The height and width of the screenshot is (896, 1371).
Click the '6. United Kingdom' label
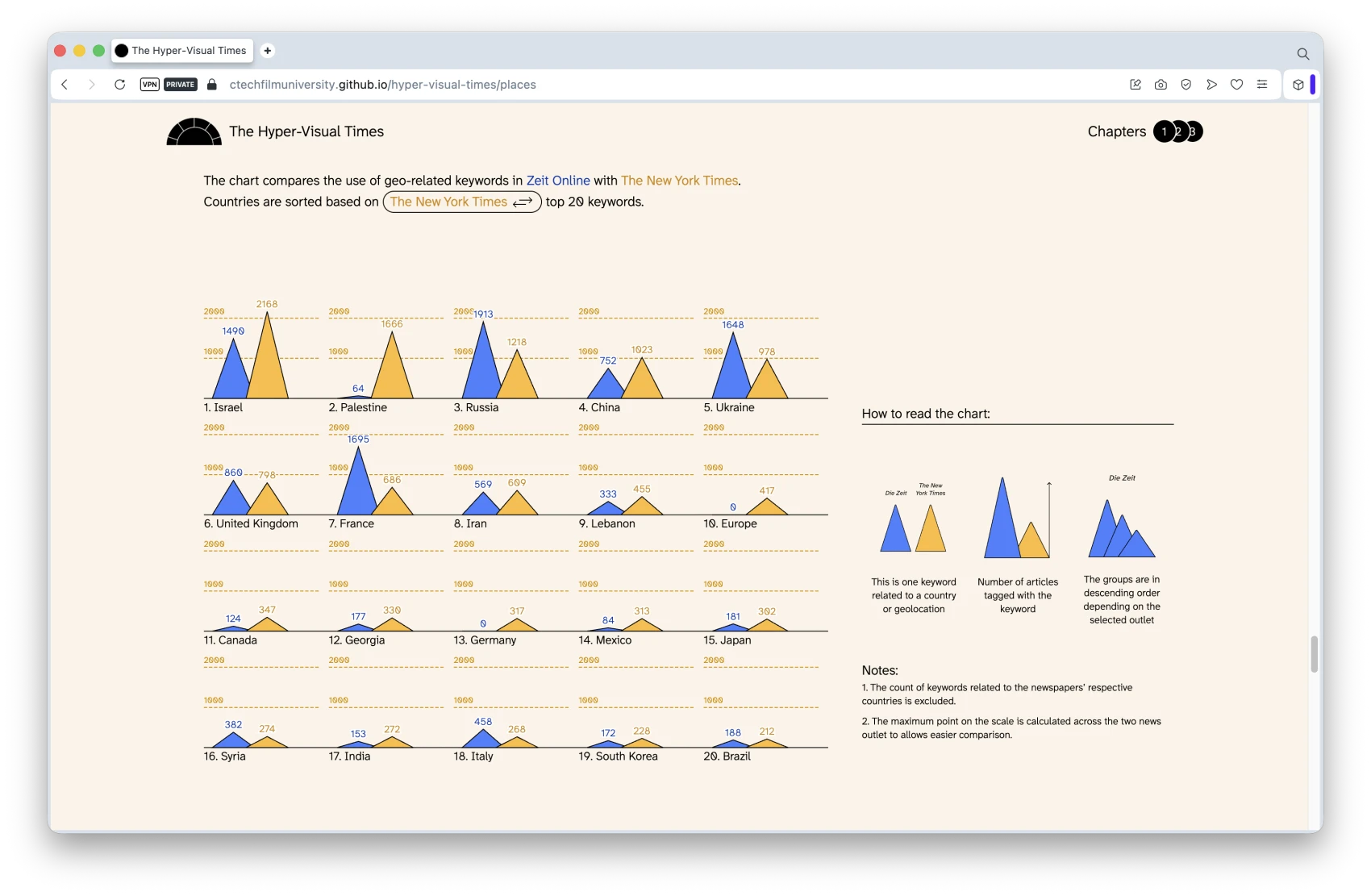tap(251, 523)
